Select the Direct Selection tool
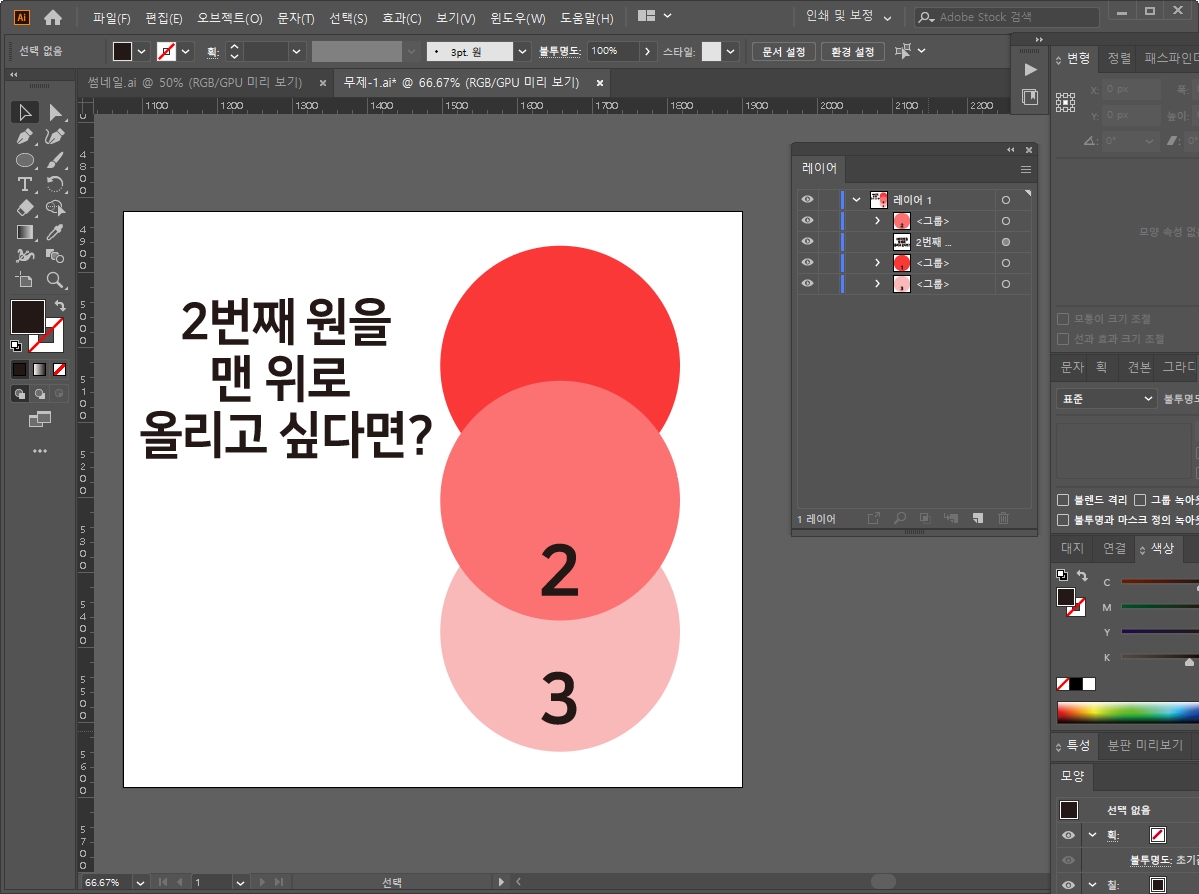 click(55, 112)
